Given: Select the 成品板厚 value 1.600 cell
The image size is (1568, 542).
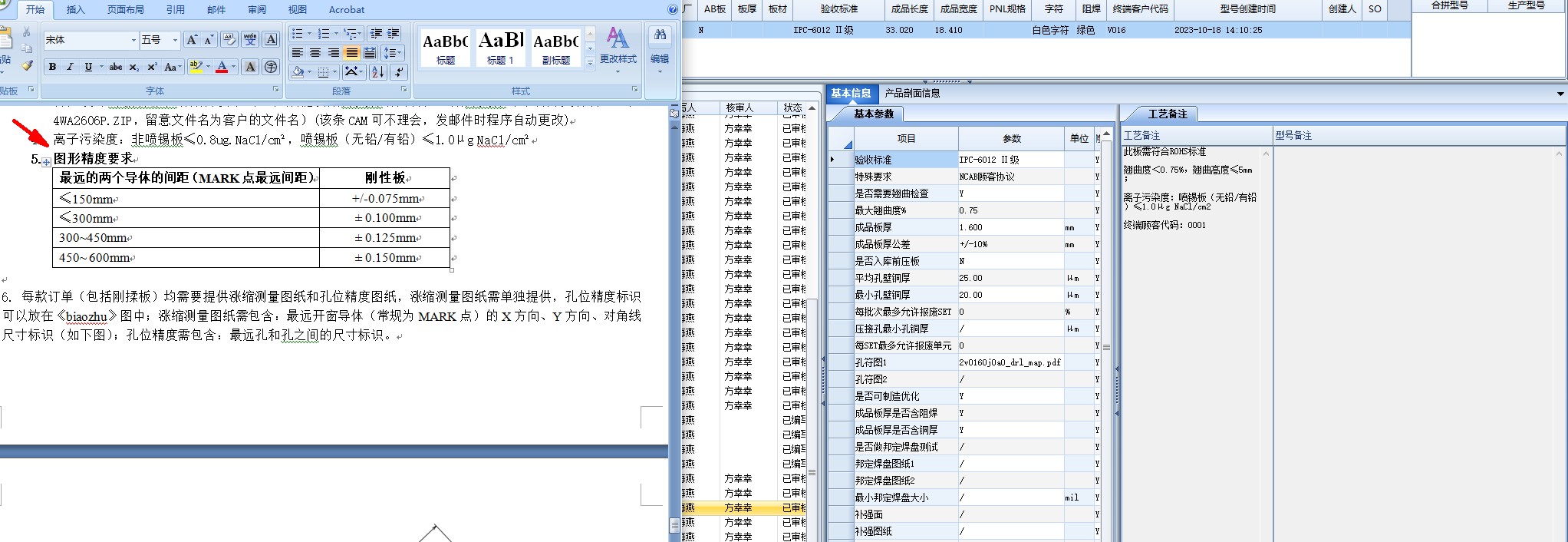Looking at the screenshot, I should pos(1011,227).
